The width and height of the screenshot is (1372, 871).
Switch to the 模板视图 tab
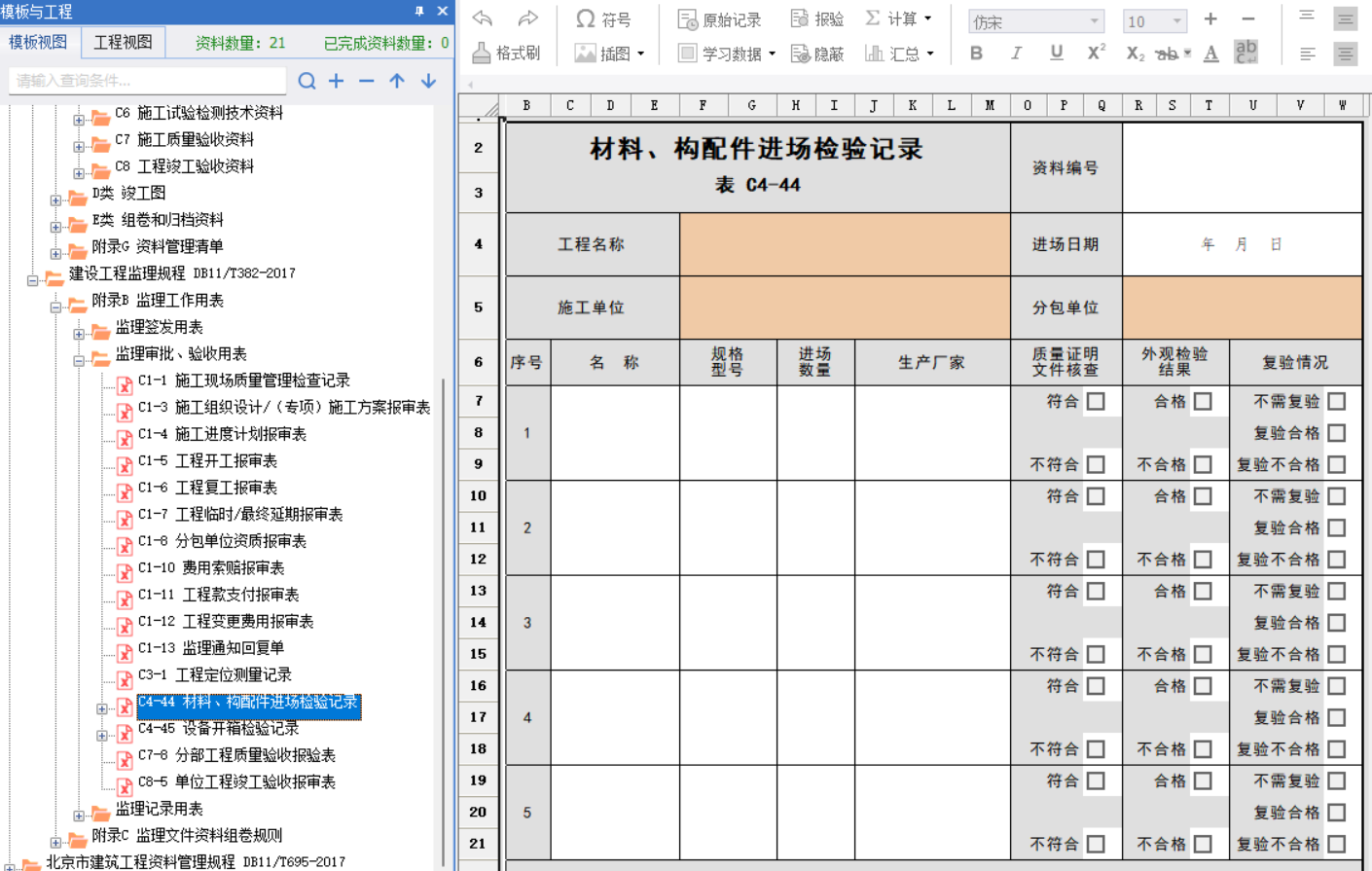(38, 43)
